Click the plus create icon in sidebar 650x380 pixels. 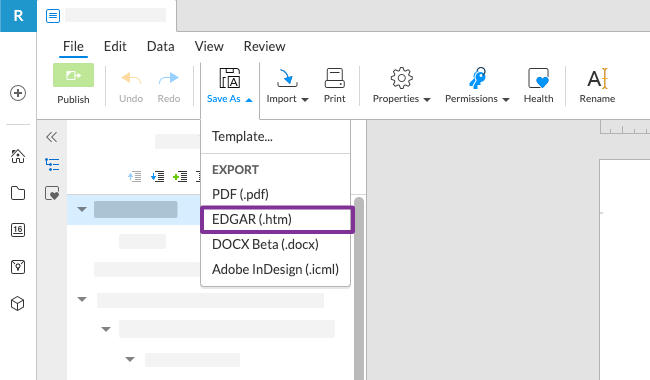[18, 93]
